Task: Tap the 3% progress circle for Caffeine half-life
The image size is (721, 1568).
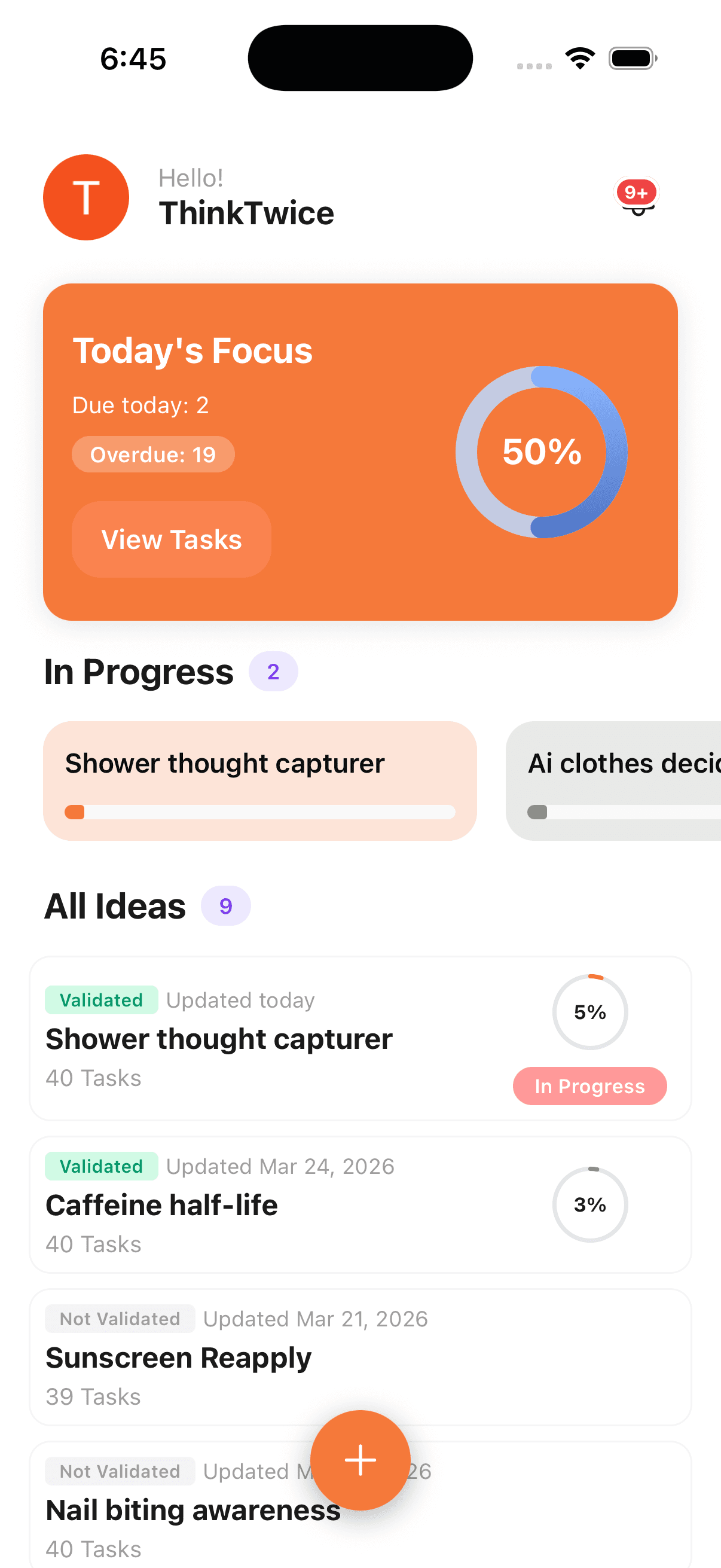Action: point(590,1204)
